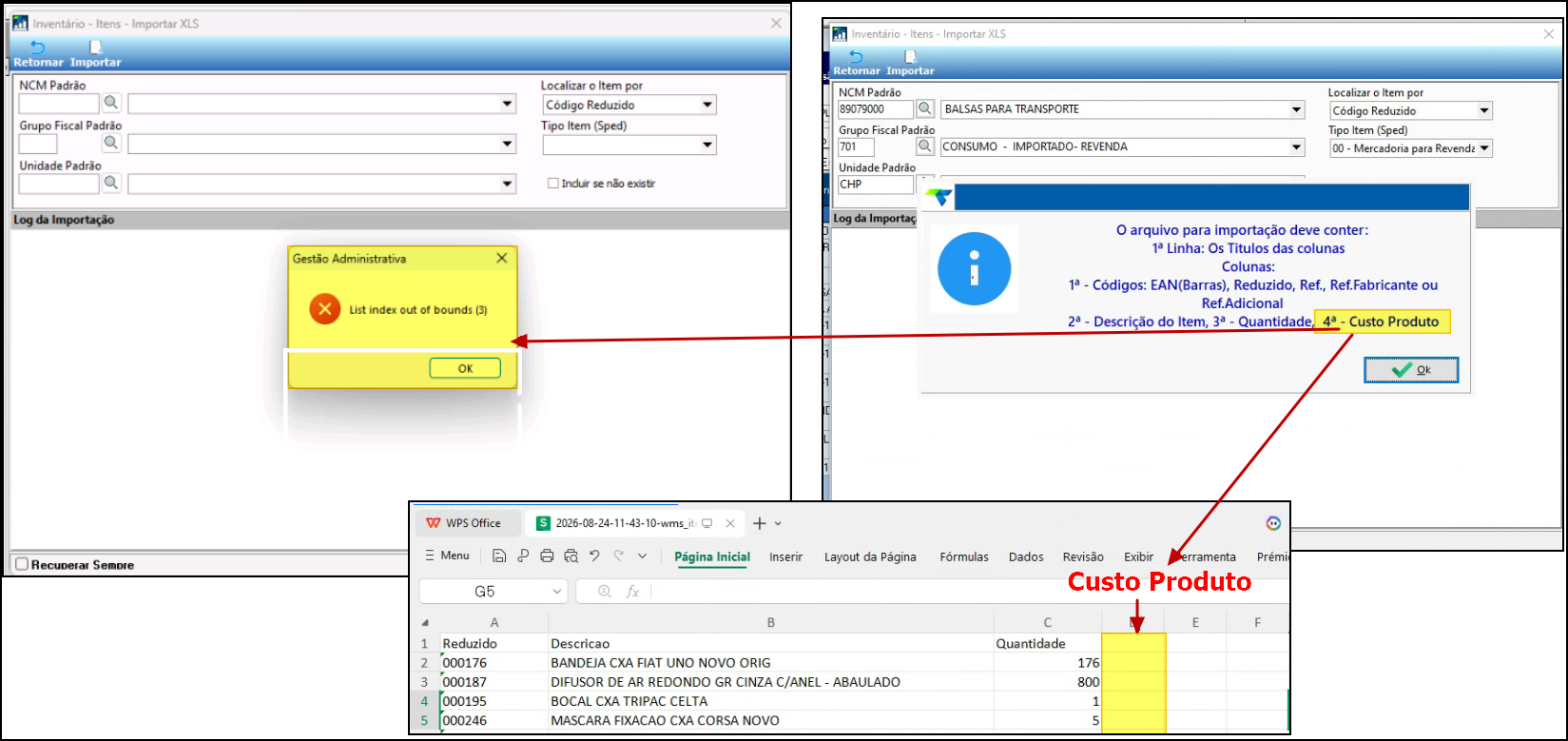
Task: Click magnifier next to Grupo Fiscal 701 field
Action: (925, 146)
